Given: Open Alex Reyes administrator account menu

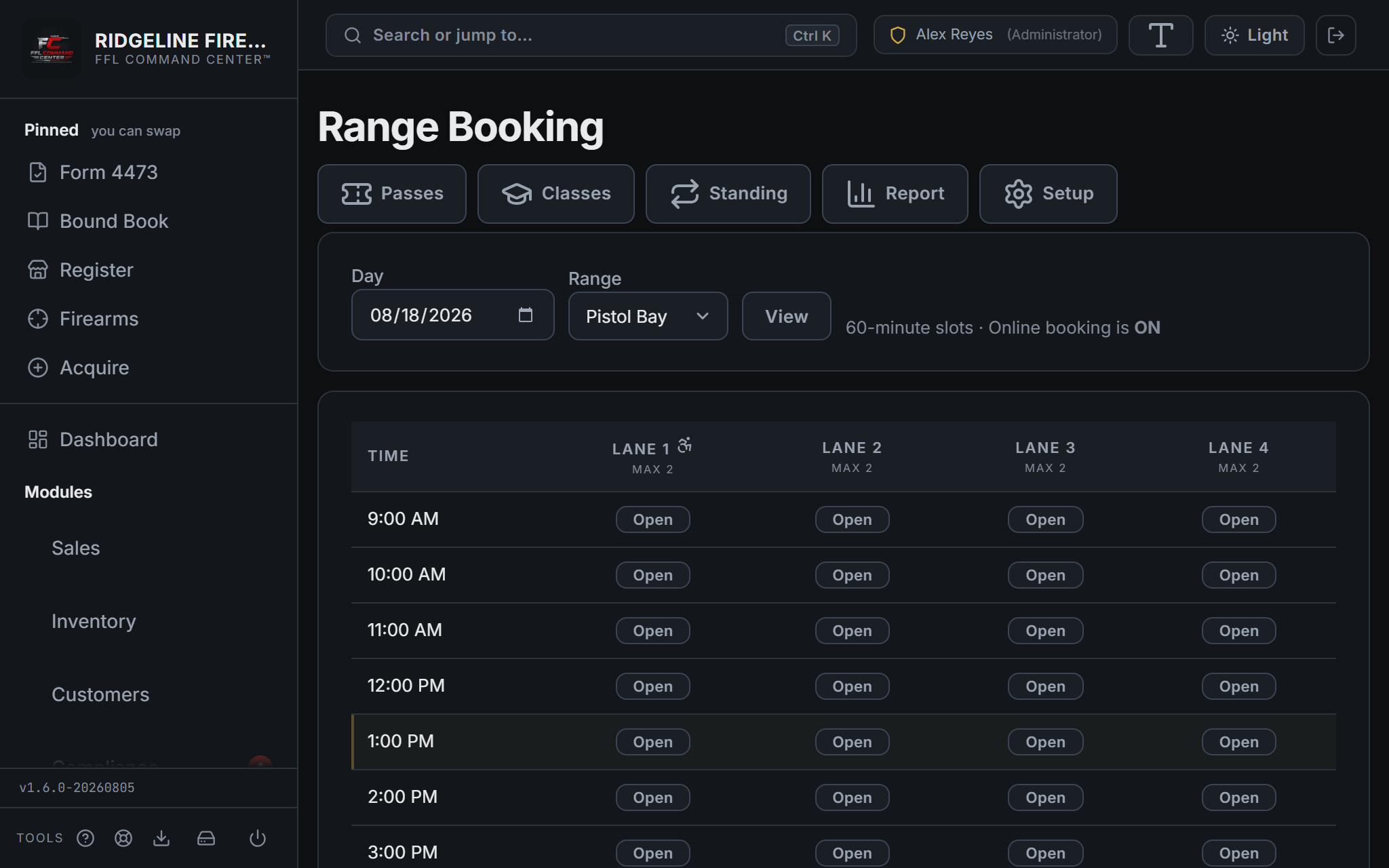Looking at the screenshot, I should (996, 35).
